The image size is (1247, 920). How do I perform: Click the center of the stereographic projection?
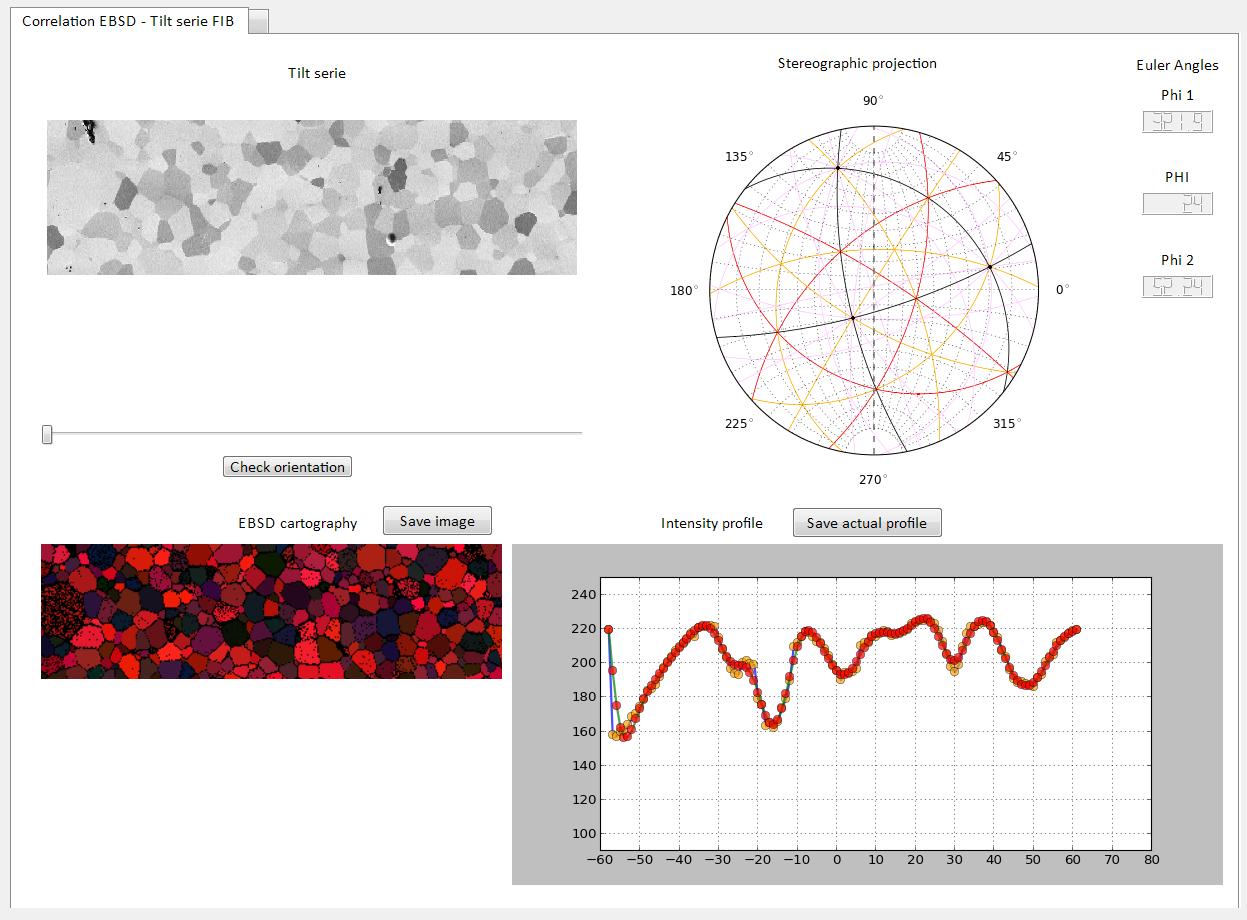point(874,288)
